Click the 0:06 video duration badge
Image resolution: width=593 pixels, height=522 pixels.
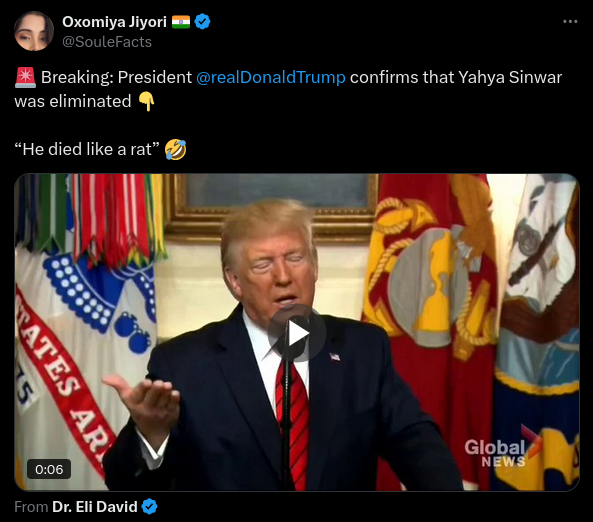[x=49, y=469]
